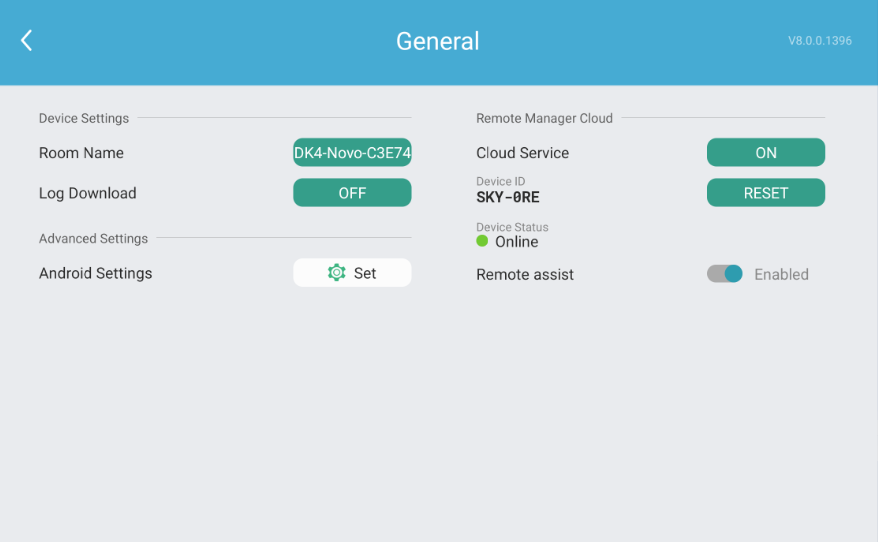Screen dimensions: 878x542
Task: Click the Log Download label
Action: (87, 193)
